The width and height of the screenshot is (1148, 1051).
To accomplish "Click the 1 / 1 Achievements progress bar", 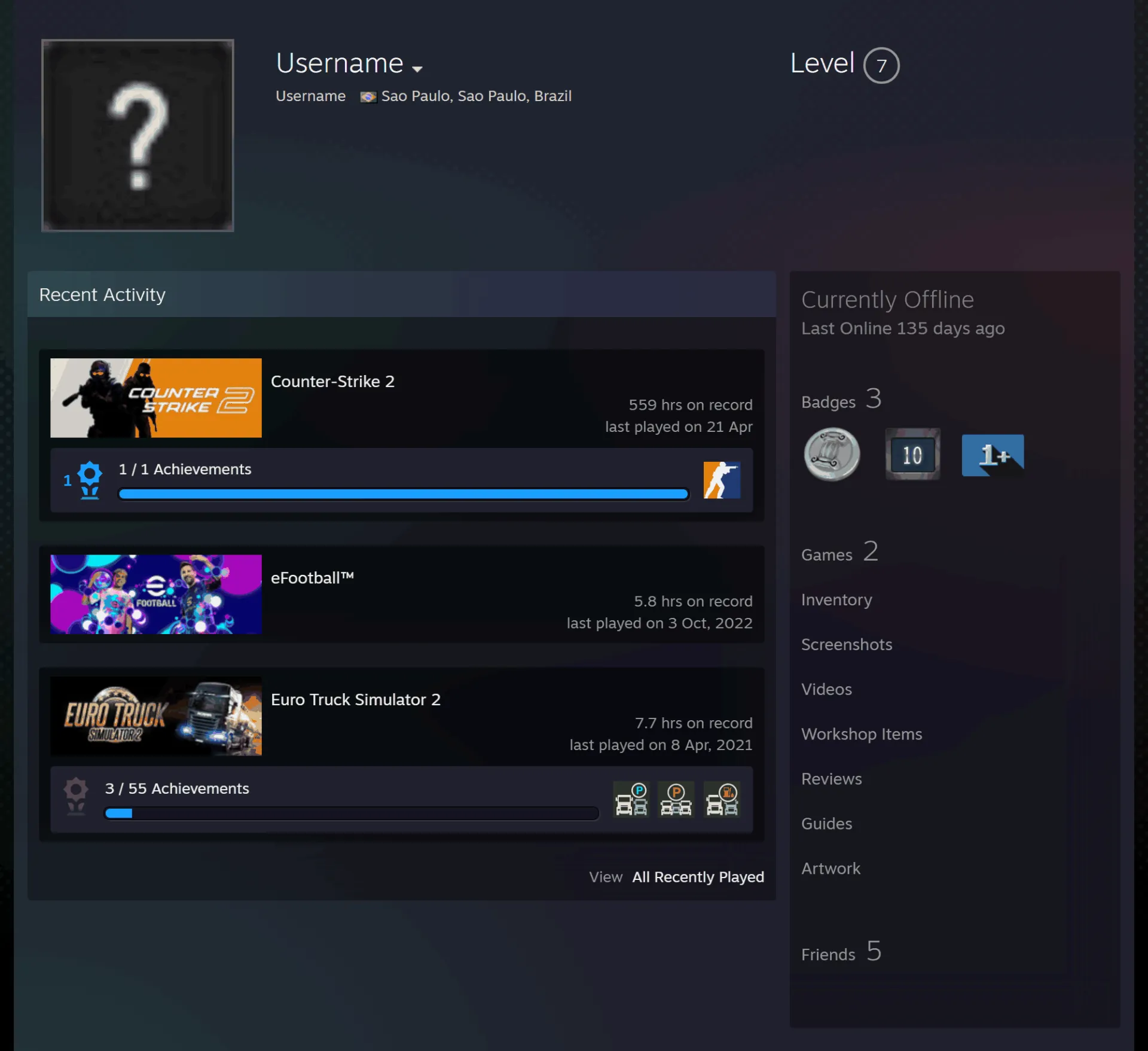I will [404, 494].
